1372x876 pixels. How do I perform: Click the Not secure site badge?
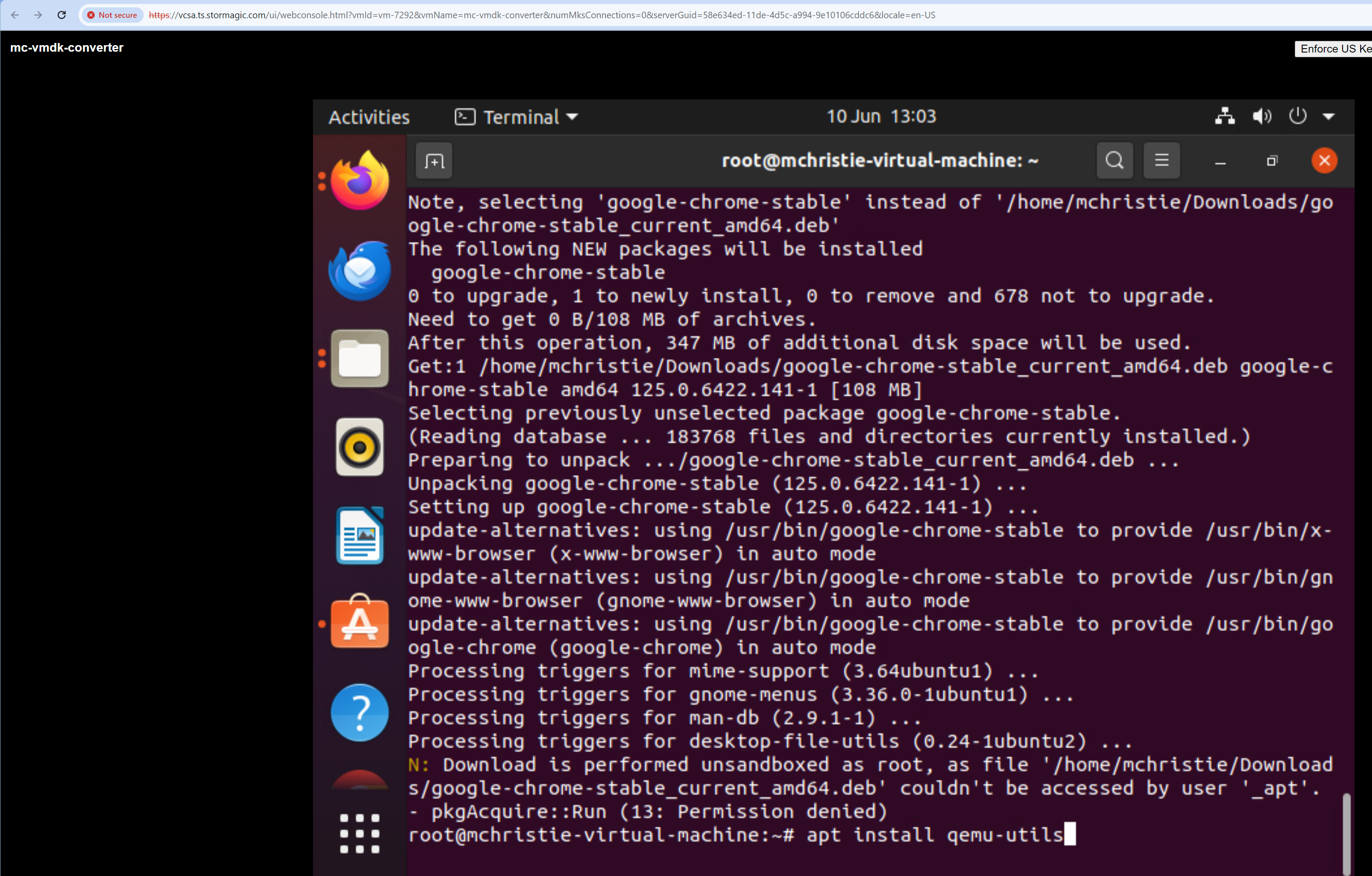[112, 15]
